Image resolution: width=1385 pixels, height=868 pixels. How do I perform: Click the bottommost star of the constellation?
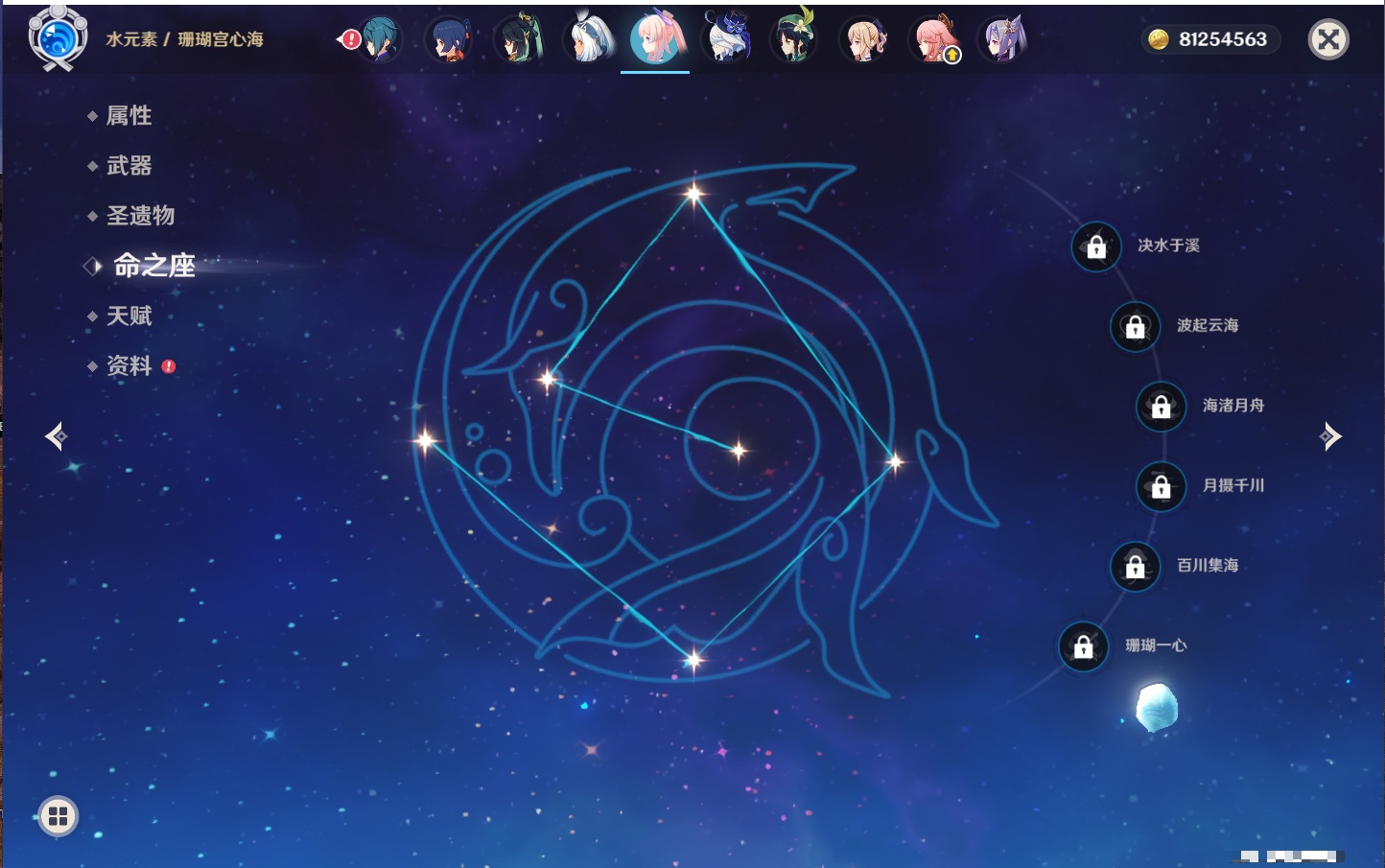(692, 659)
